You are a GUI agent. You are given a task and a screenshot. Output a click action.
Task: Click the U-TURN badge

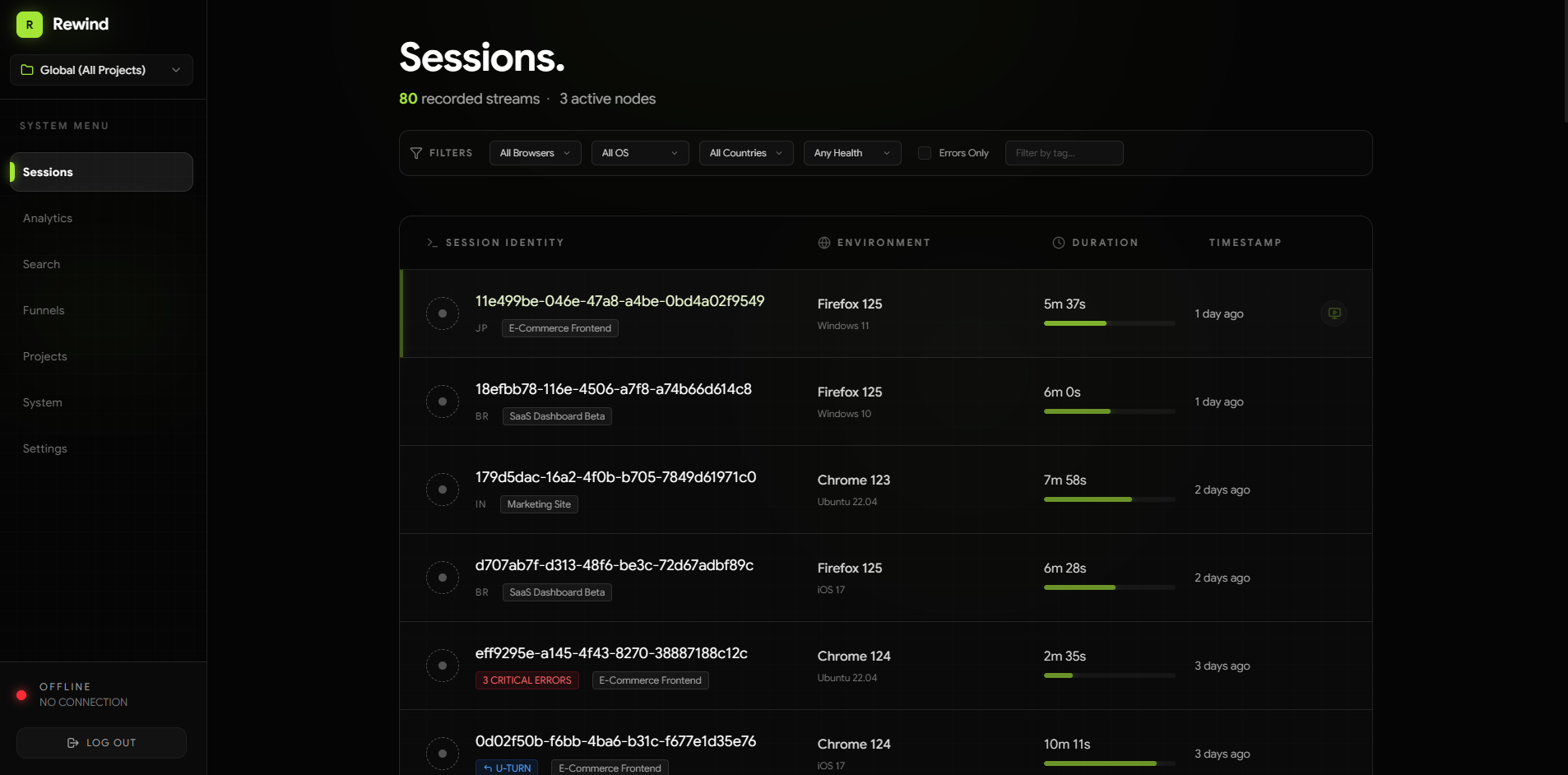[507, 768]
